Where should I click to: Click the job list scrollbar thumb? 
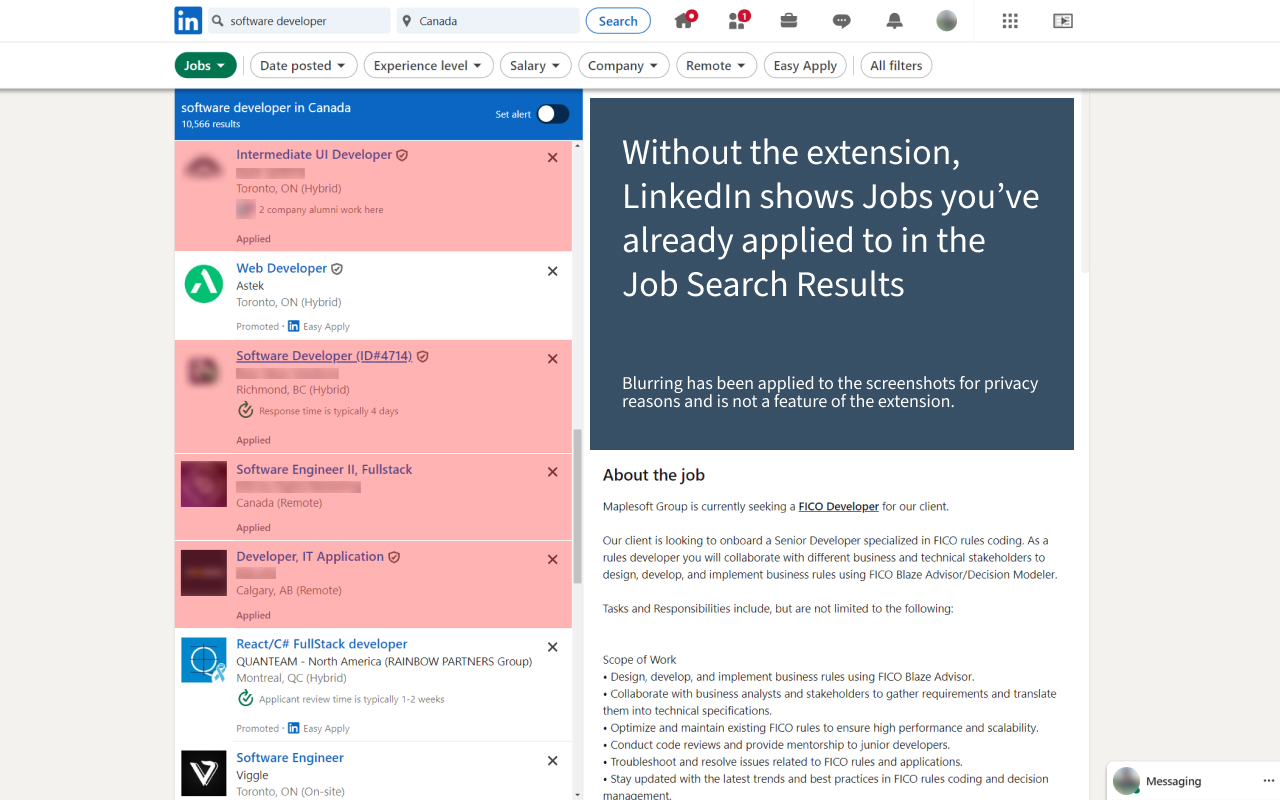(x=577, y=507)
